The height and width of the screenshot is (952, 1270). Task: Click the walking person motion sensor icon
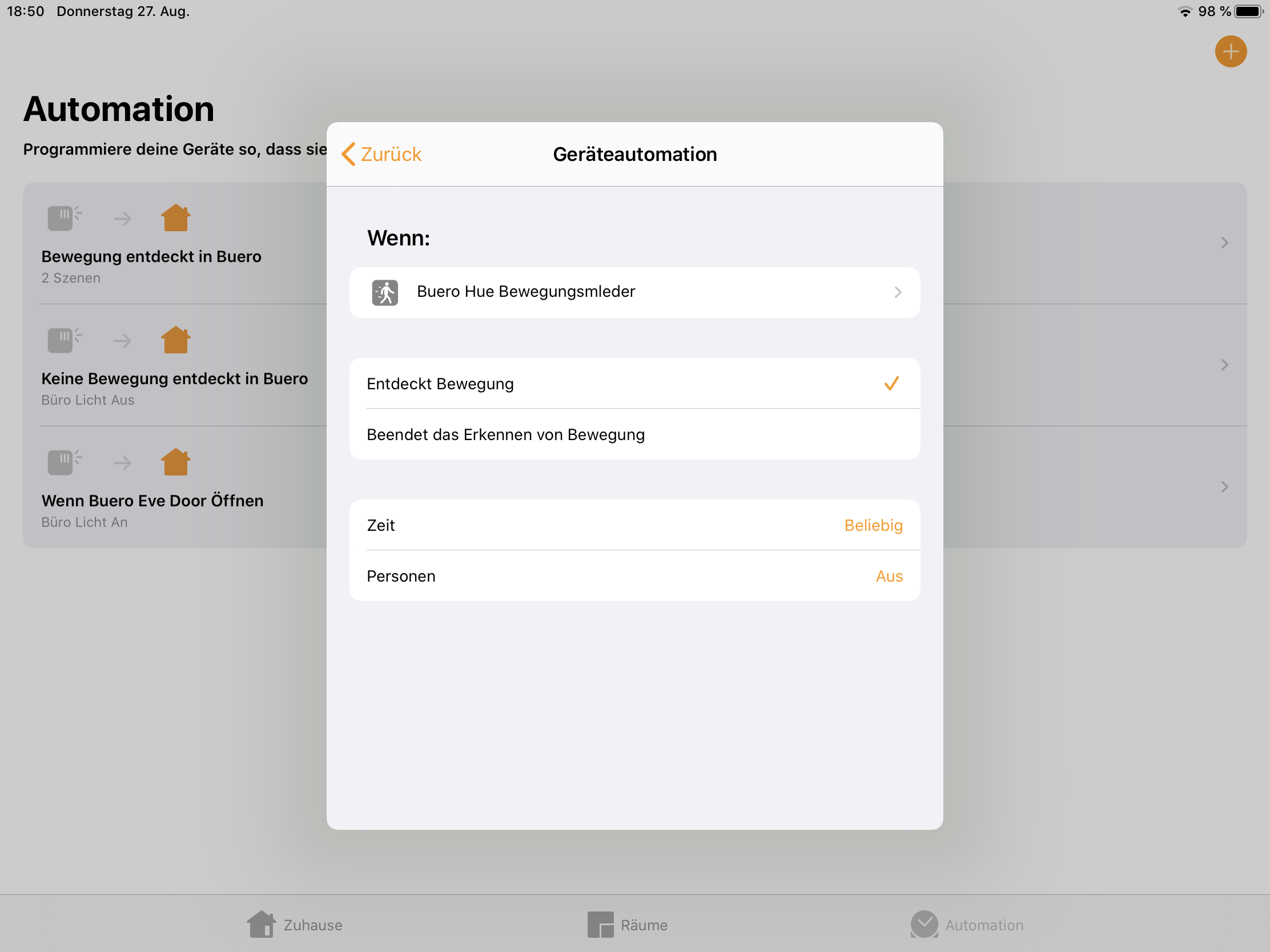(x=385, y=293)
